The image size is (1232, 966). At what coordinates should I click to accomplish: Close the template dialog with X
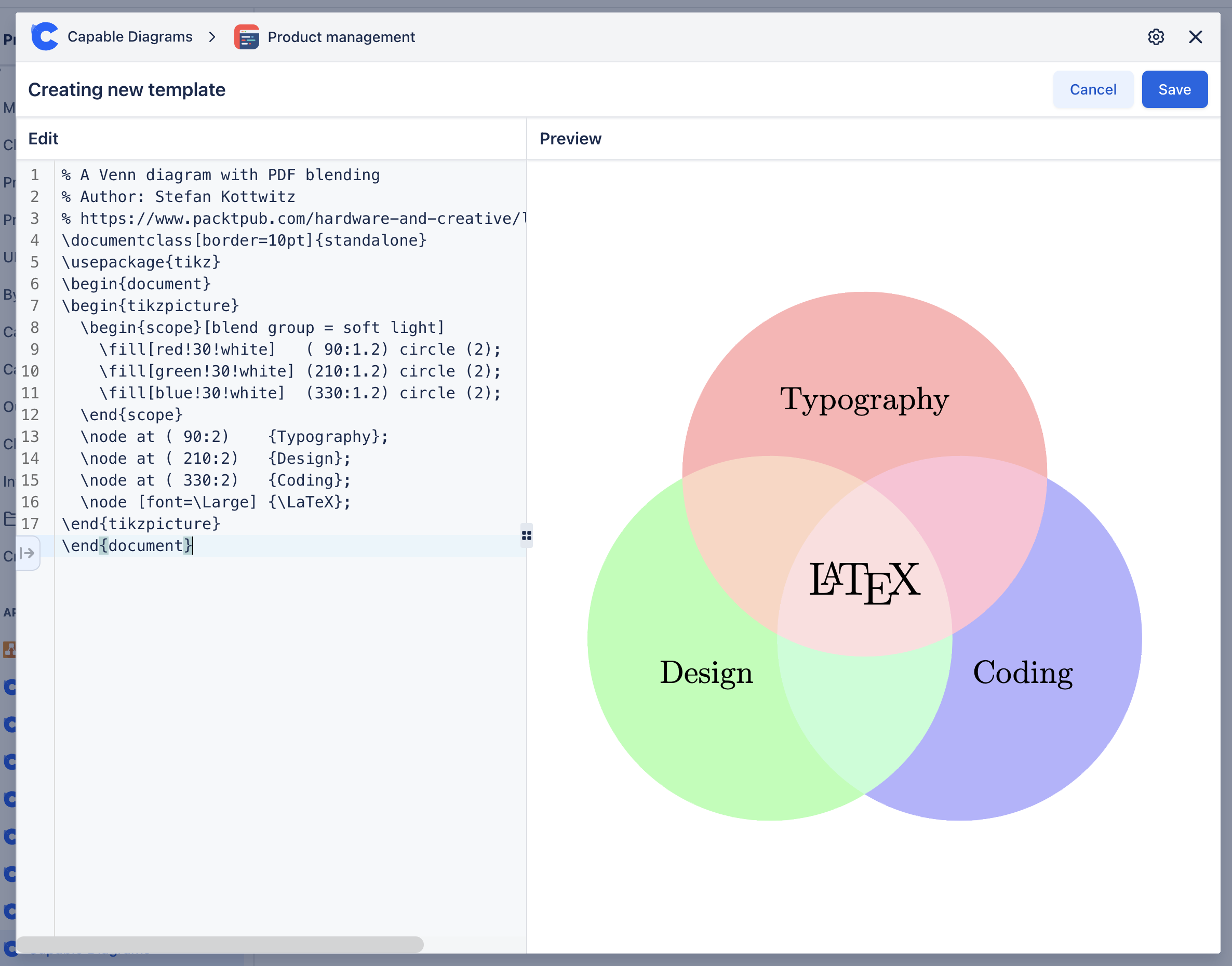pyautogui.click(x=1195, y=37)
